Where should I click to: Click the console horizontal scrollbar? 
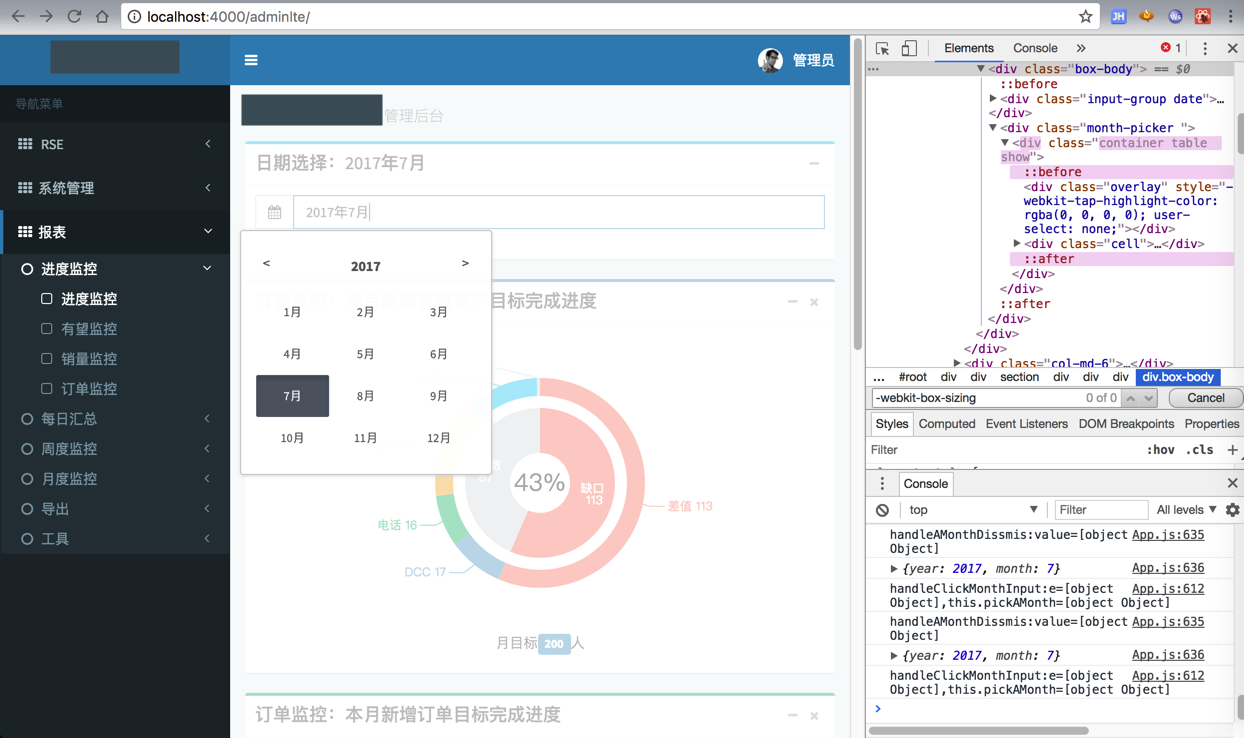click(978, 730)
